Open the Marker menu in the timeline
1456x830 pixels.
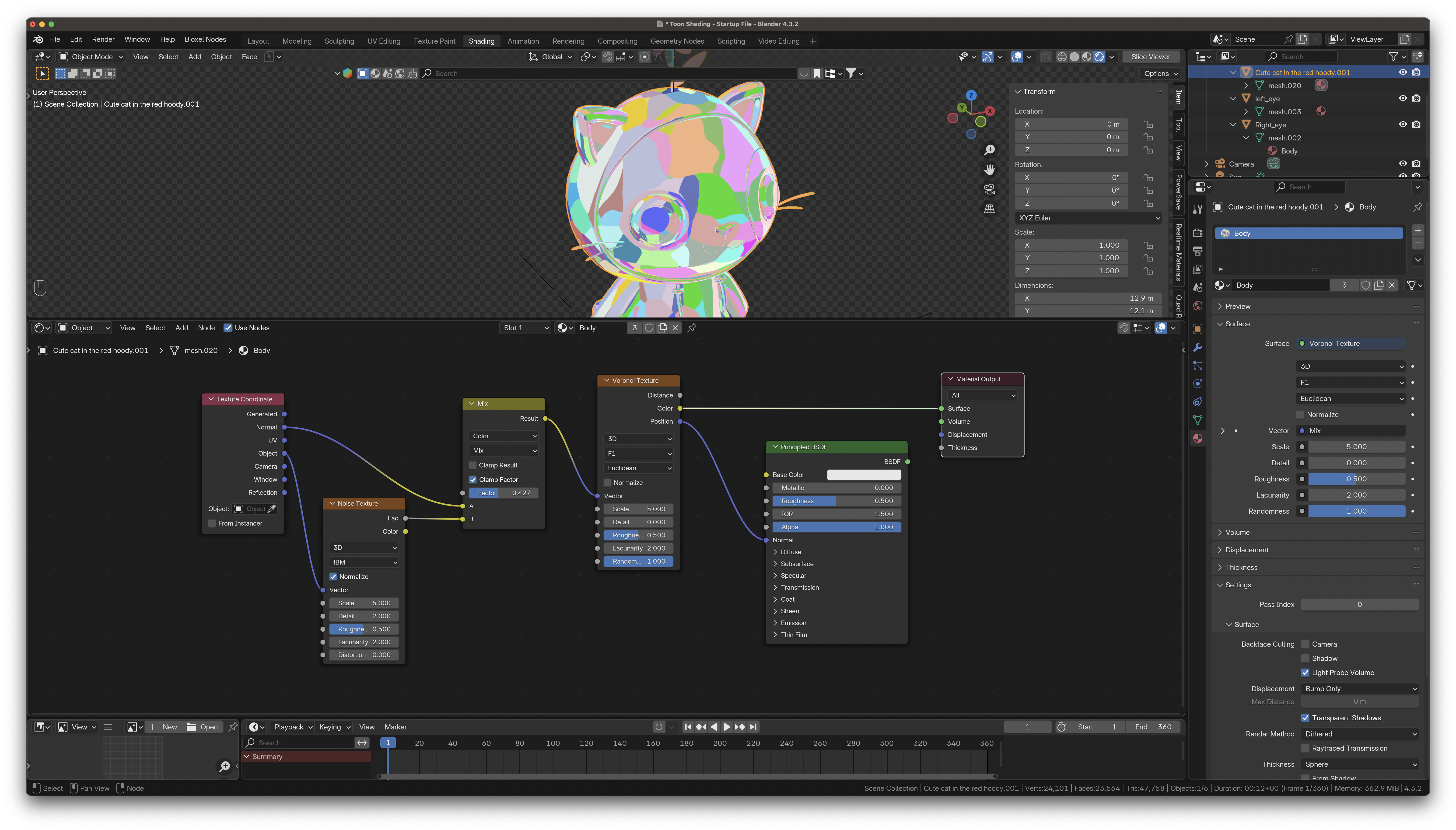point(396,727)
